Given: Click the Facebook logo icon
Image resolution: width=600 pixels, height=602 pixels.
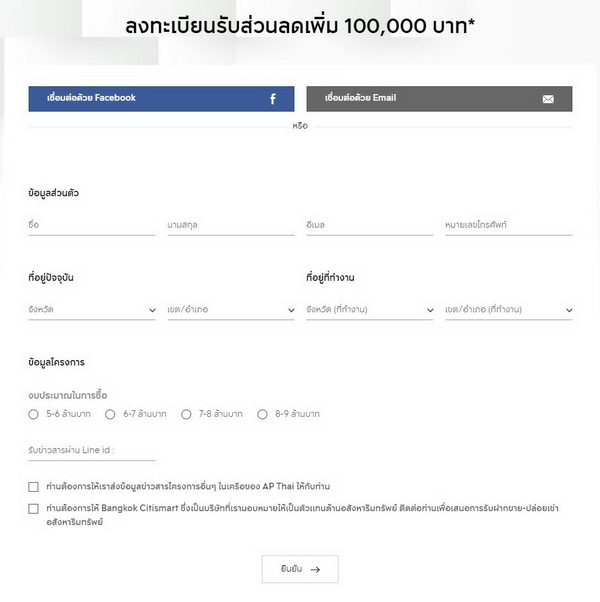Looking at the screenshot, I should click(272, 99).
